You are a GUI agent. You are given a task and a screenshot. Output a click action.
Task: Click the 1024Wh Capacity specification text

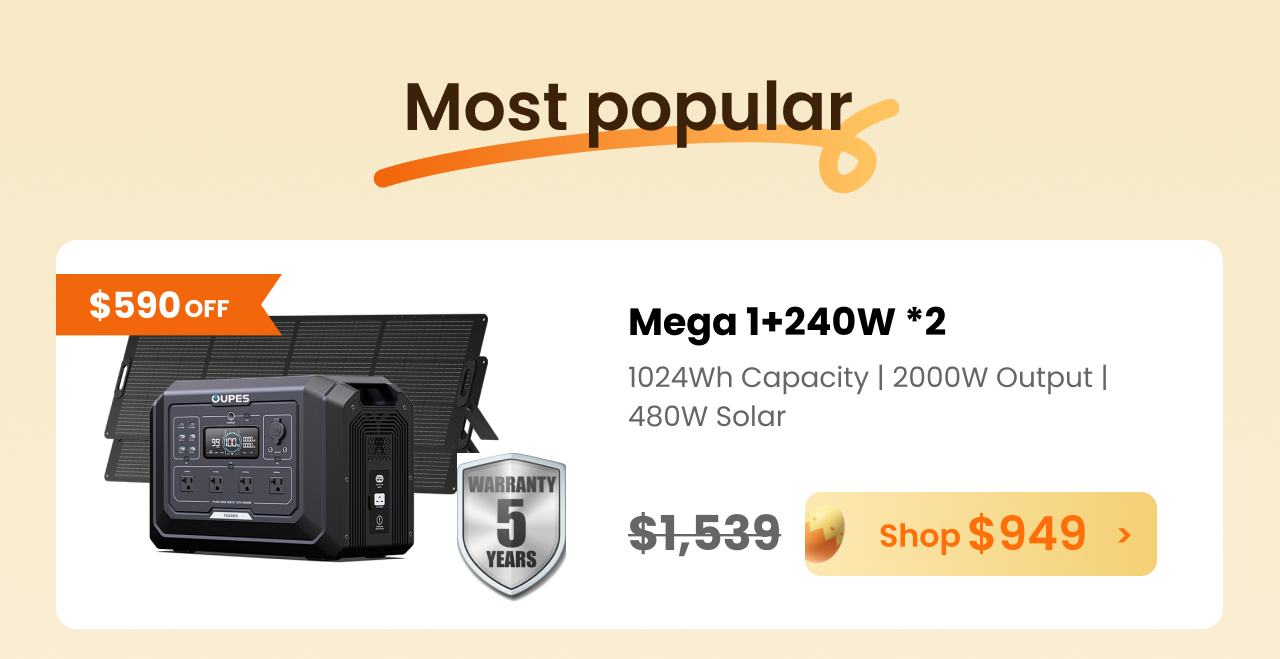coord(748,378)
